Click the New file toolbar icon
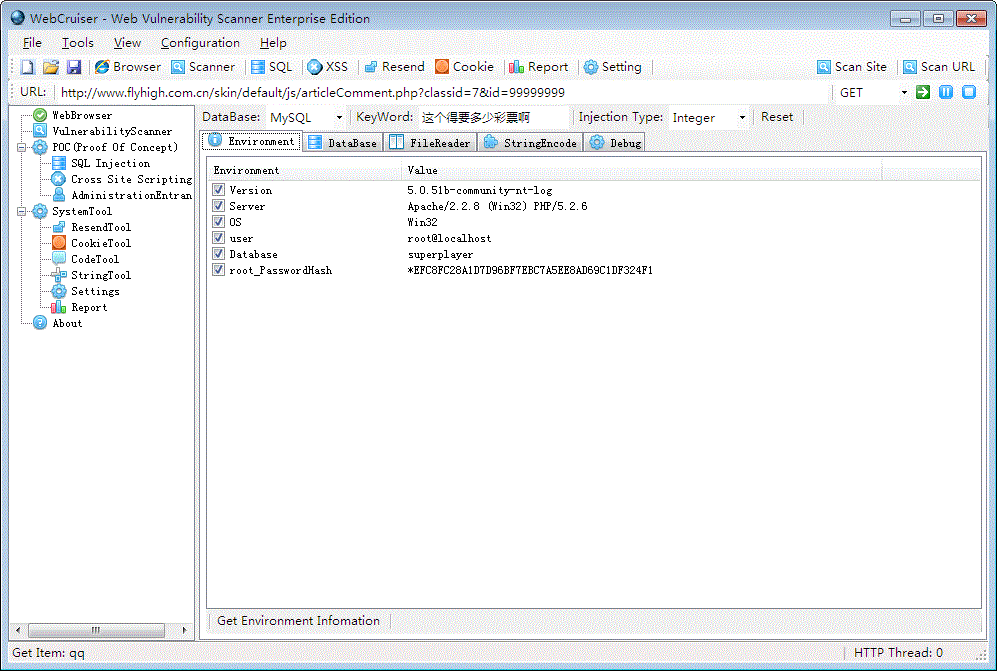Viewport: 997px width, 671px height. click(x=27, y=67)
